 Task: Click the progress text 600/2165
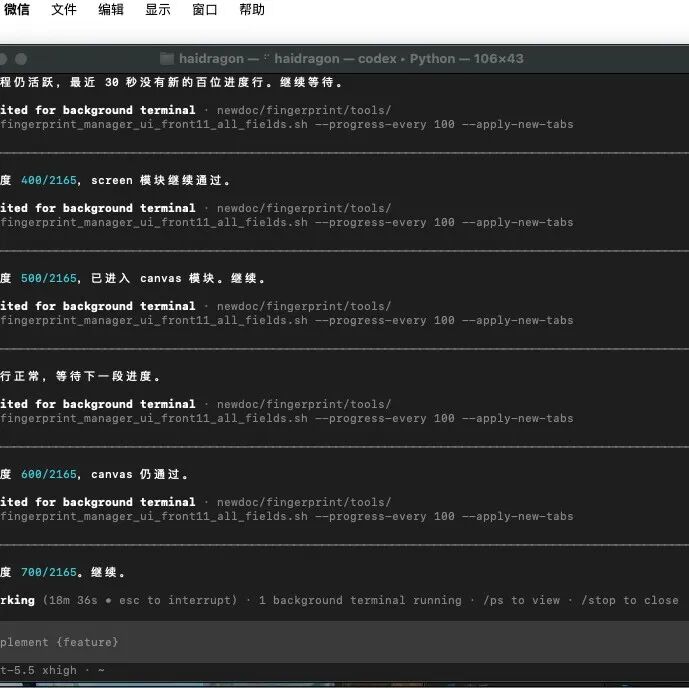pyautogui.click(x=49, y=474)
